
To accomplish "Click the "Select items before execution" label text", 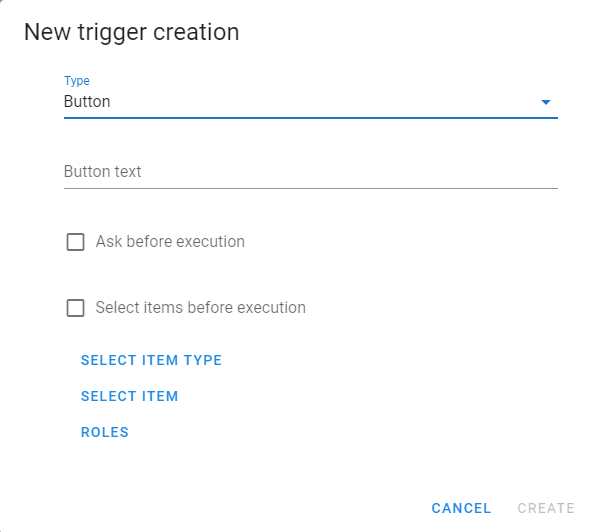I will pos(201,308).
